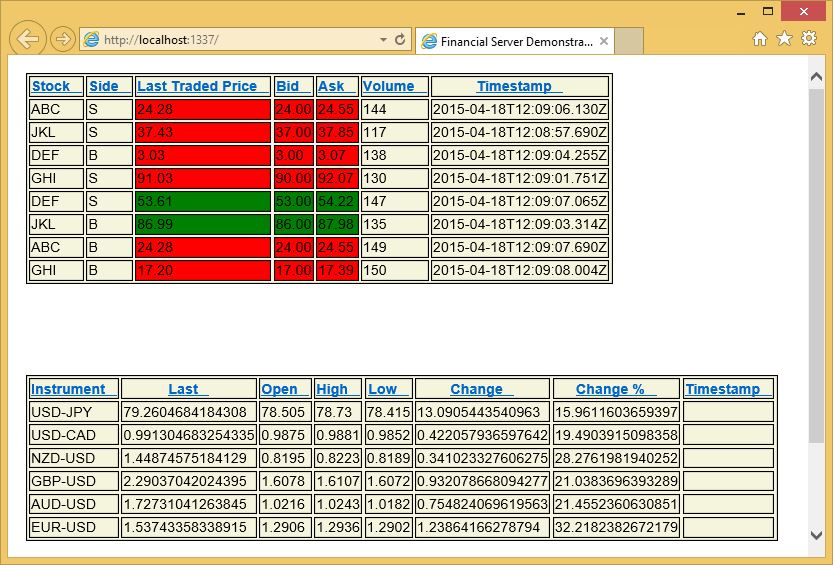Click the scrollbar up arrow
This screenshot has height=565, width=833.
pos(817,78)
